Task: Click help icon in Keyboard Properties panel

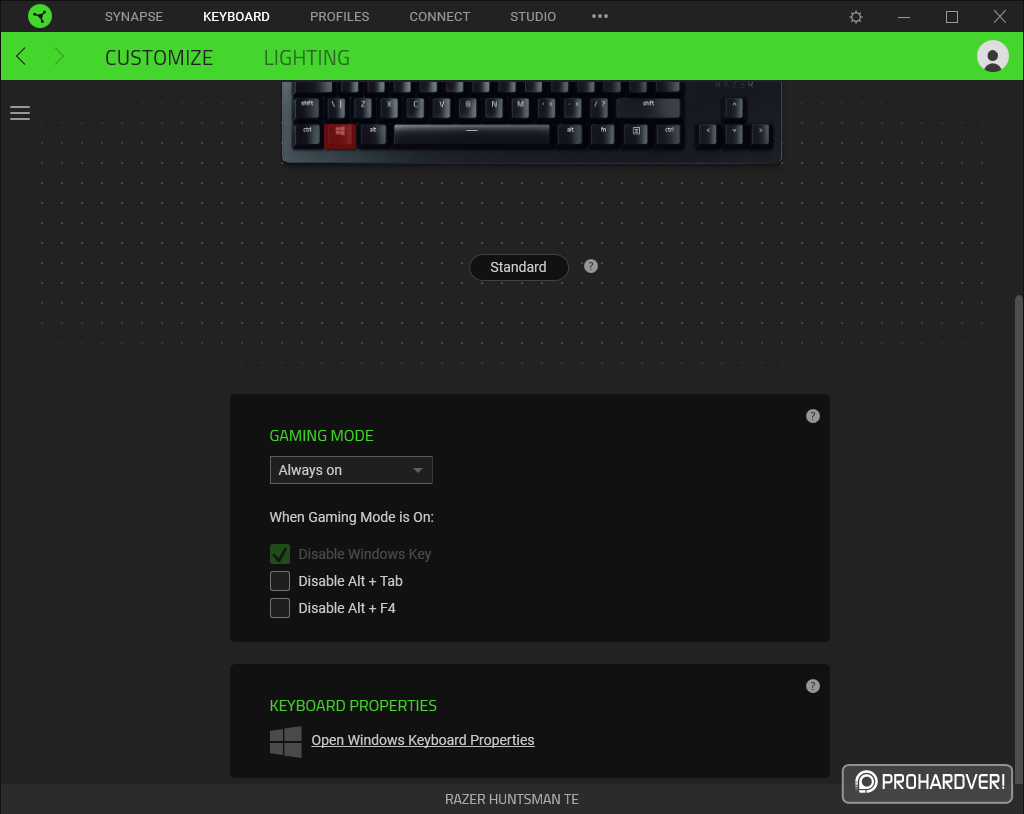Action: (x=812, y=686)
